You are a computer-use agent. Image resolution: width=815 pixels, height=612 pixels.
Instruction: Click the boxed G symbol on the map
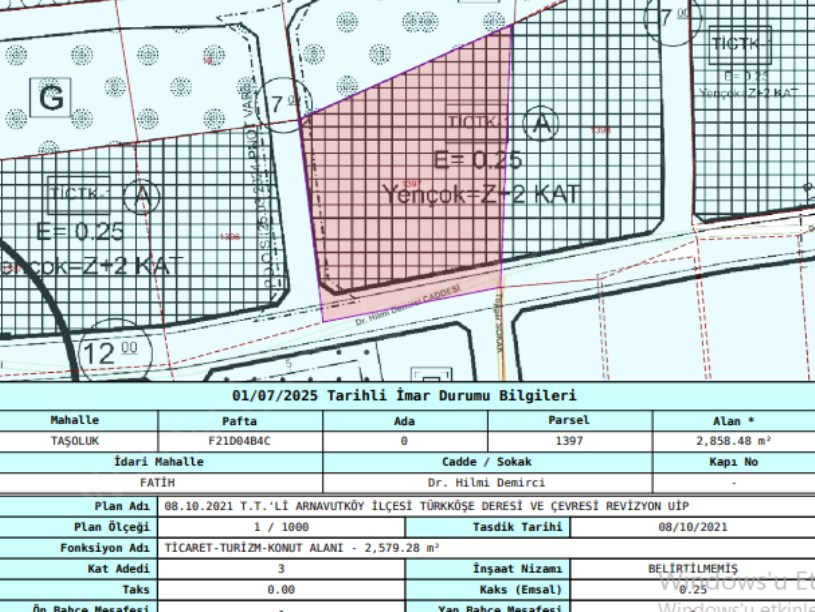pos(52,96)
